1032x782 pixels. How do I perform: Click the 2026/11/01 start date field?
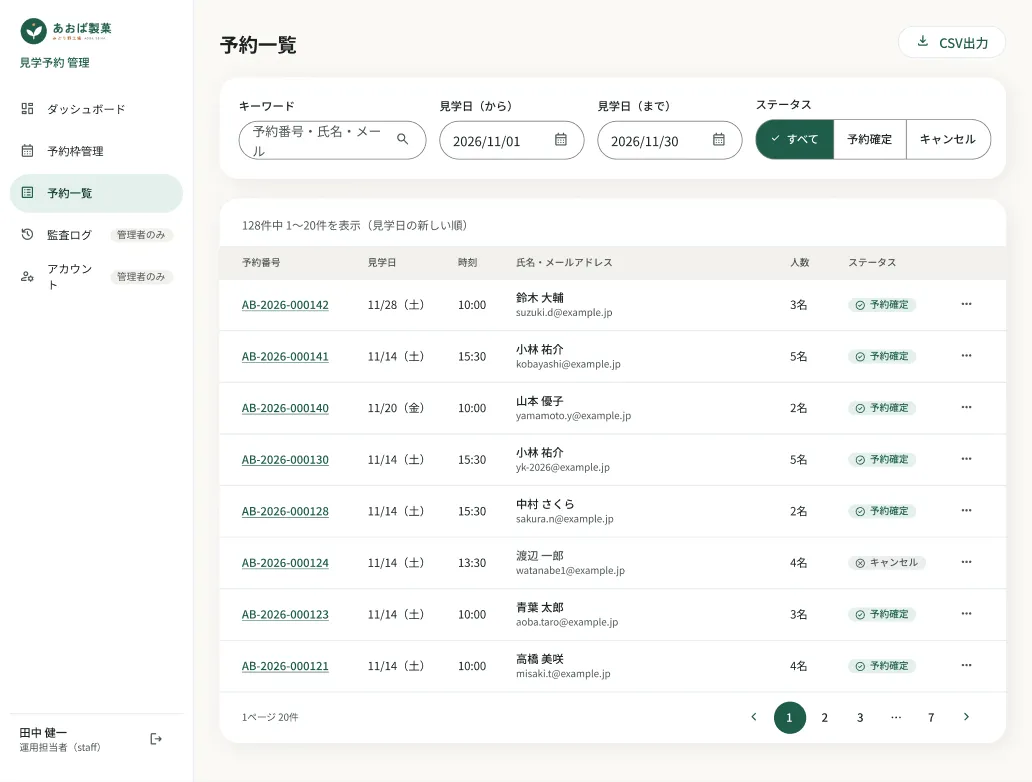coord(511,140)
